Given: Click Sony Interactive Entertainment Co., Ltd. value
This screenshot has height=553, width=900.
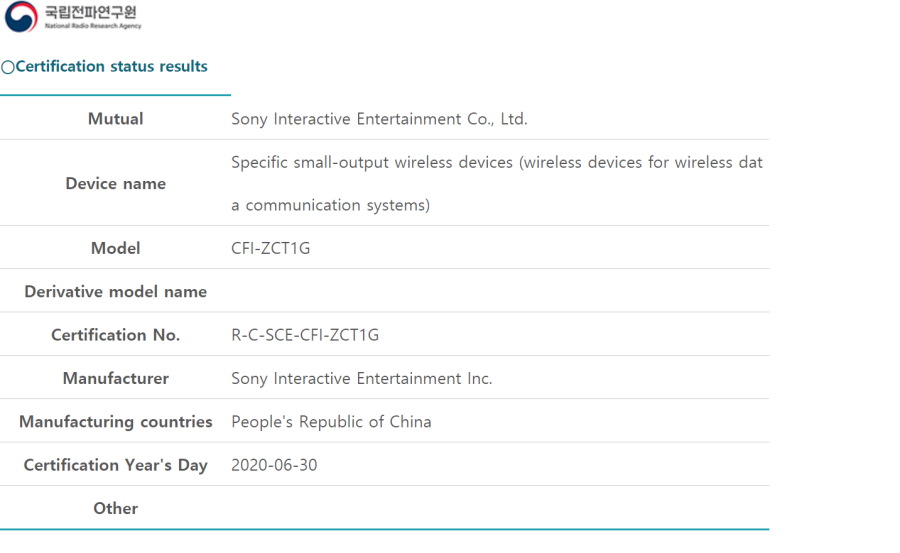Looking at the screenshot, I should [379, 119].
